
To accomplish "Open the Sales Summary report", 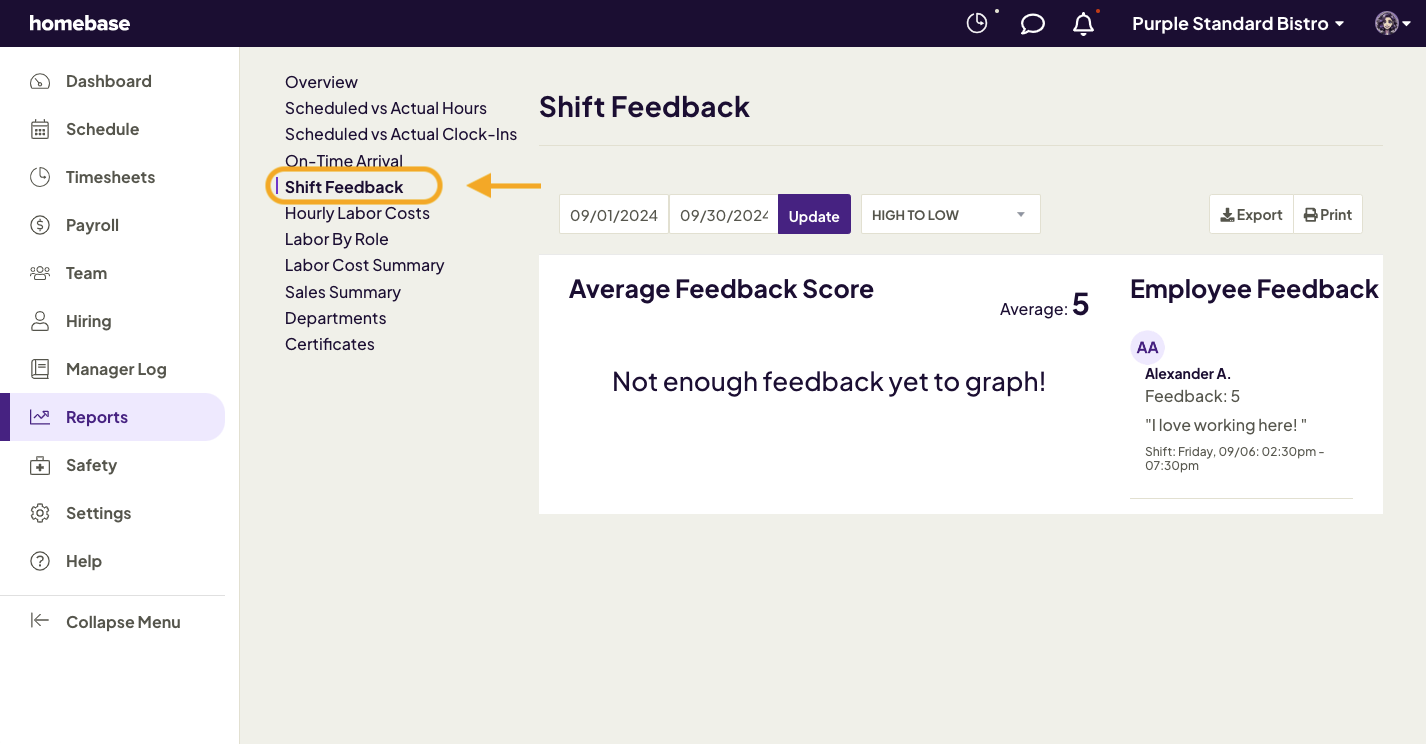I will point(343,292).
